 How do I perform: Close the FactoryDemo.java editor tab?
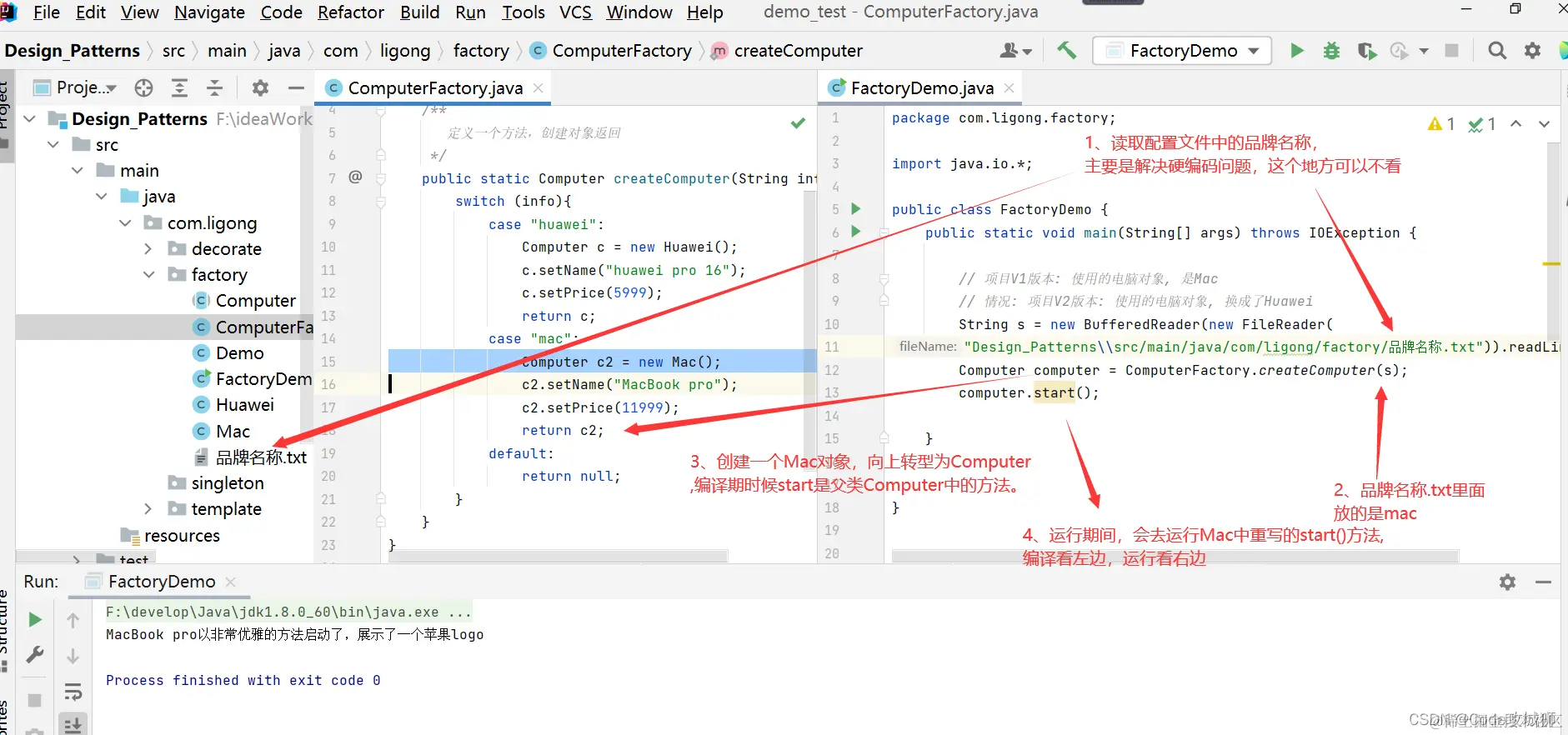click(1009, 87)
